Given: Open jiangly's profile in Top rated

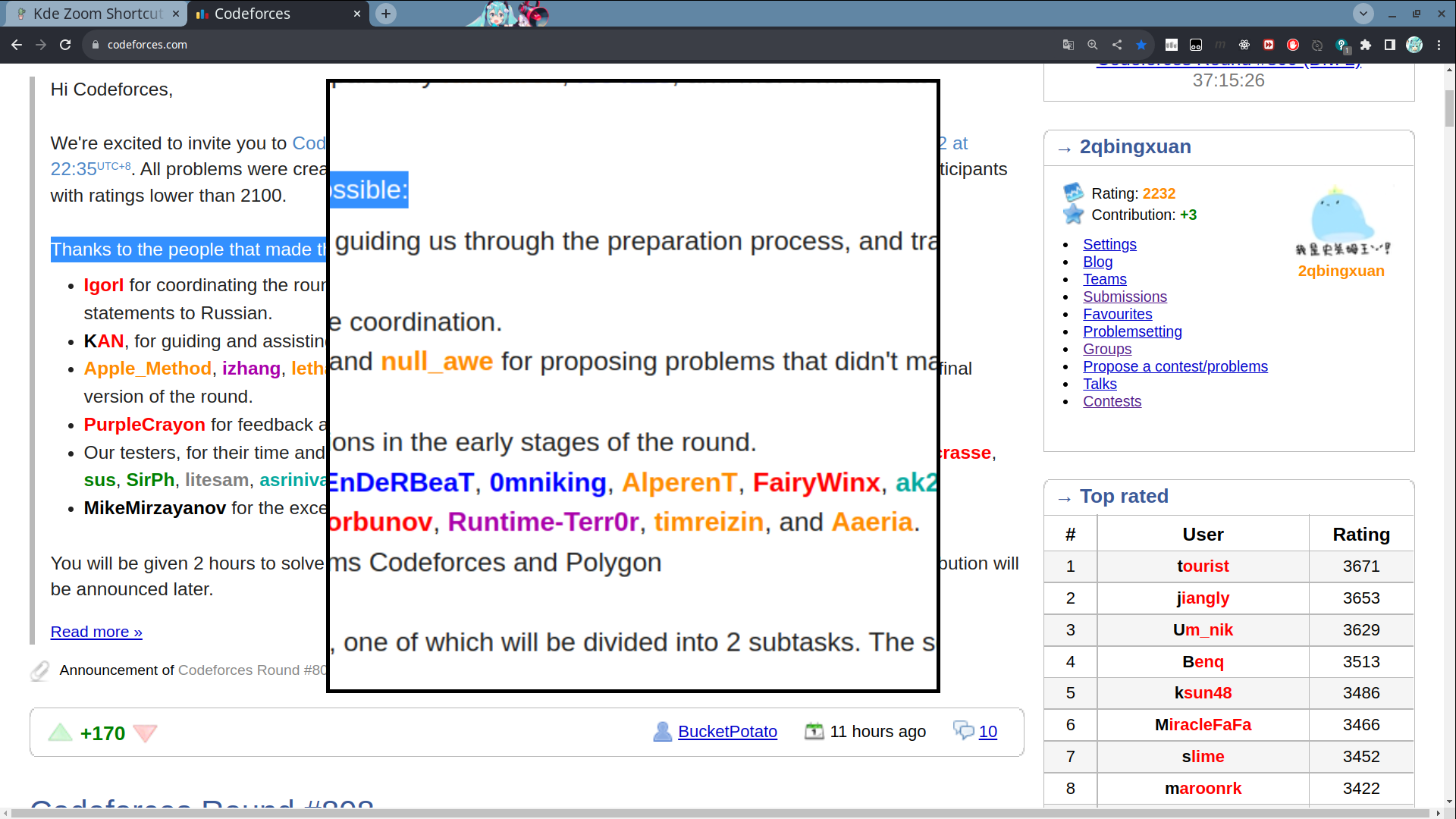Looking at the screenshot, I should coord(1203,598).
